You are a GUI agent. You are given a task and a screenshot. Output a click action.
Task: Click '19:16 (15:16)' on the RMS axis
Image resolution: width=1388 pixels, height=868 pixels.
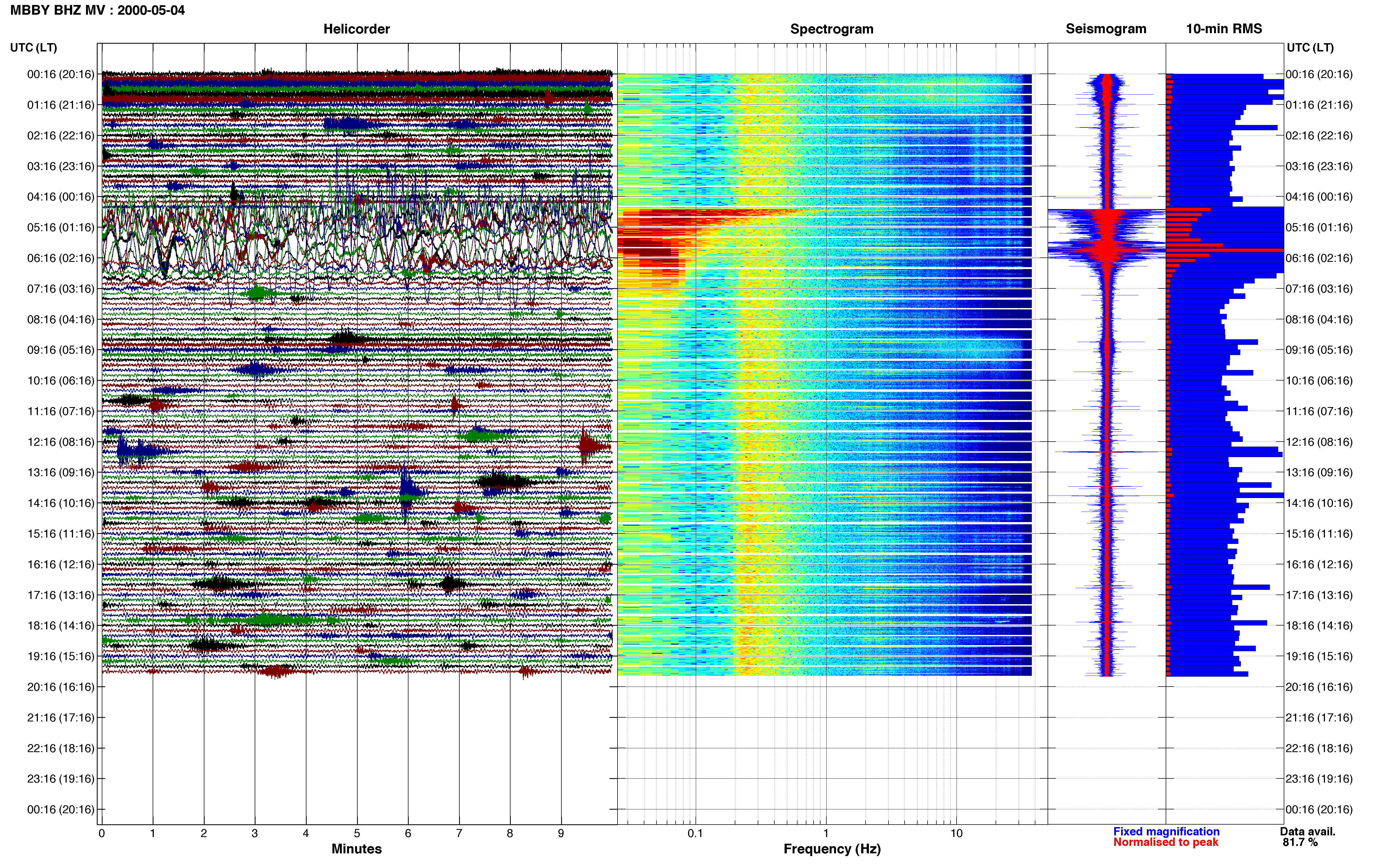click(1319, 656)
